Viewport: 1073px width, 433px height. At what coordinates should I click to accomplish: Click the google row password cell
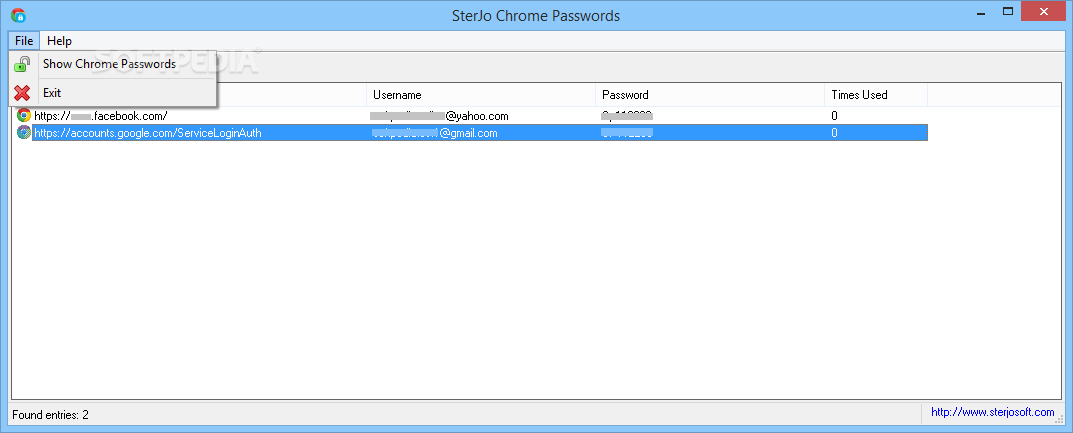click(x=628, y=133)
